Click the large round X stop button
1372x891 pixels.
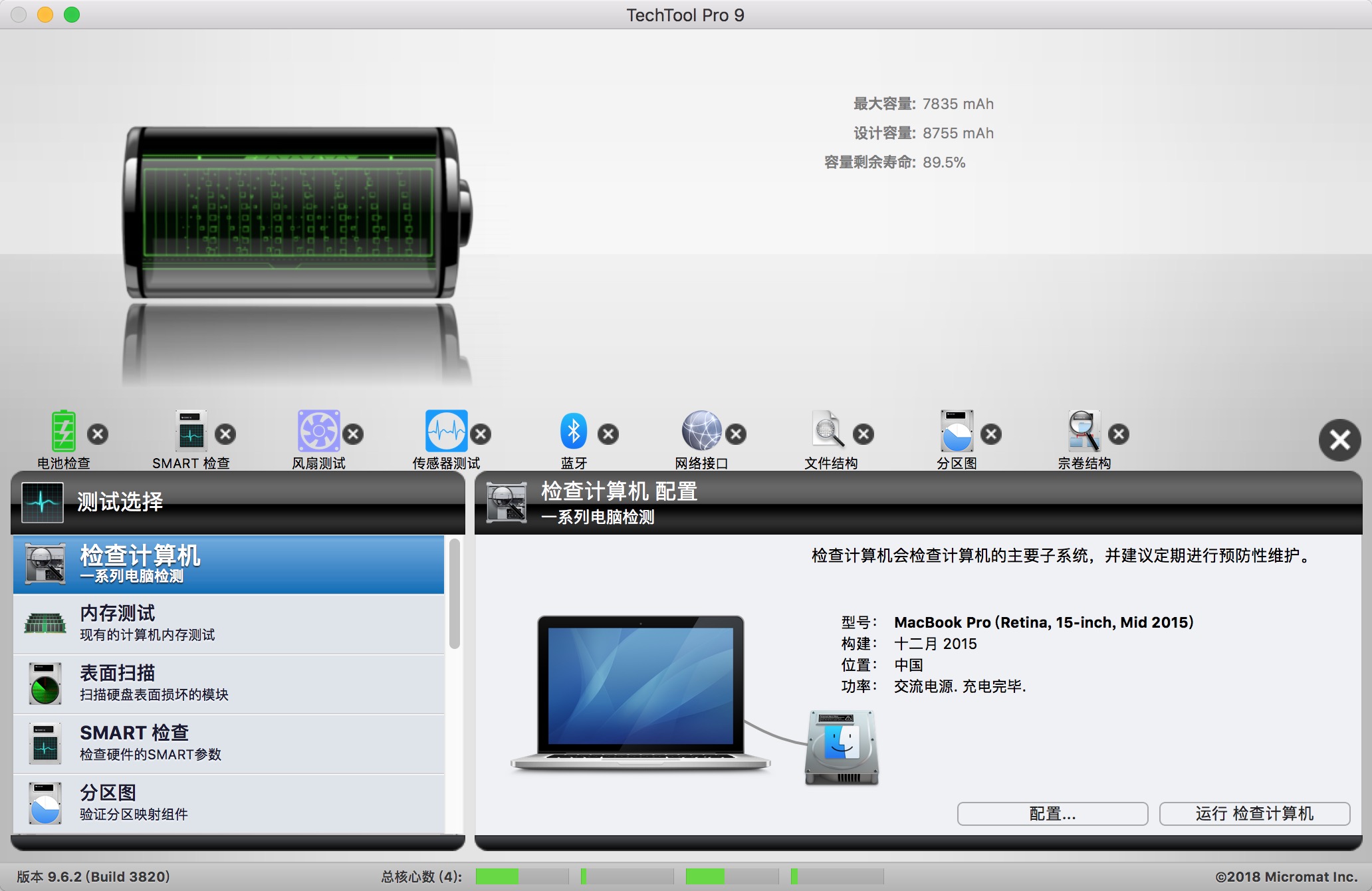point(1340,440)
